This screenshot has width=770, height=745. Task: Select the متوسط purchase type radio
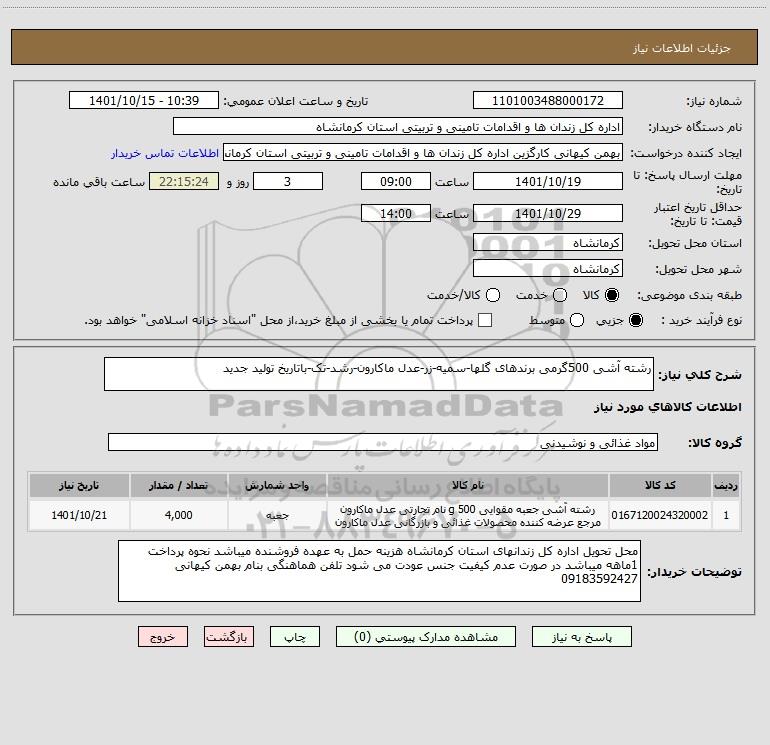[577, 320]
